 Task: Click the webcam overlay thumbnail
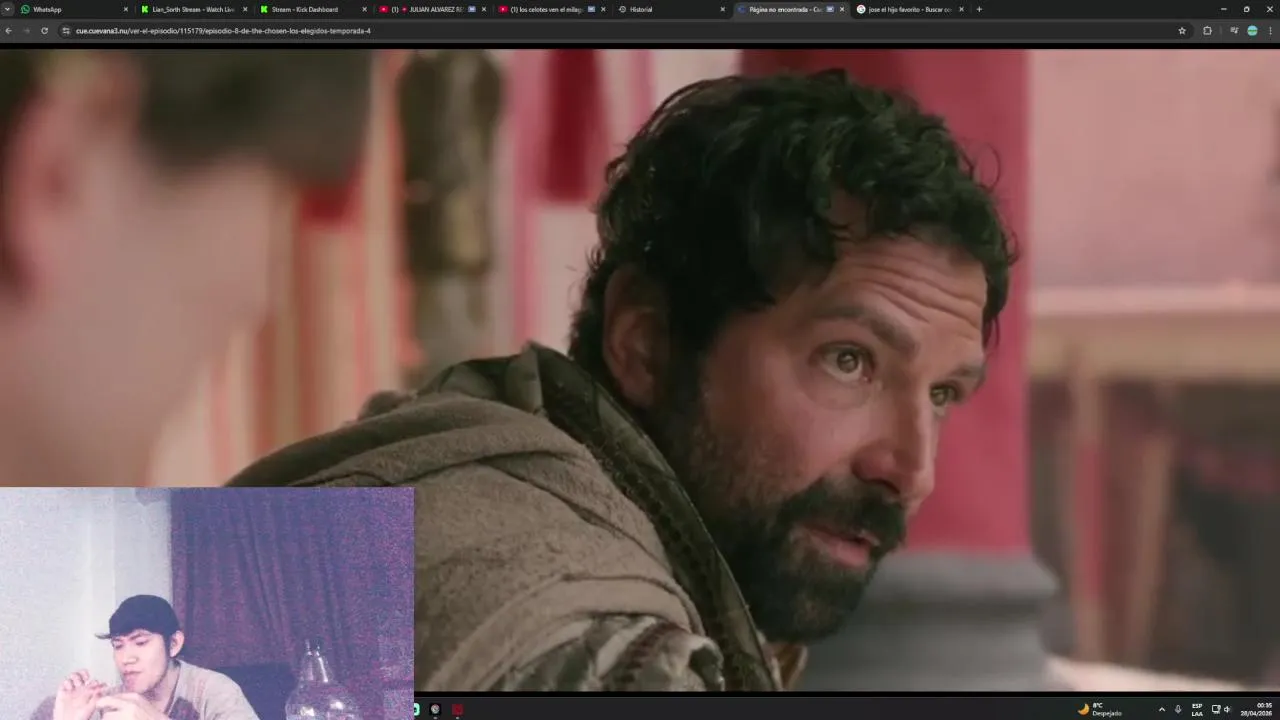(x=207, y=604)
